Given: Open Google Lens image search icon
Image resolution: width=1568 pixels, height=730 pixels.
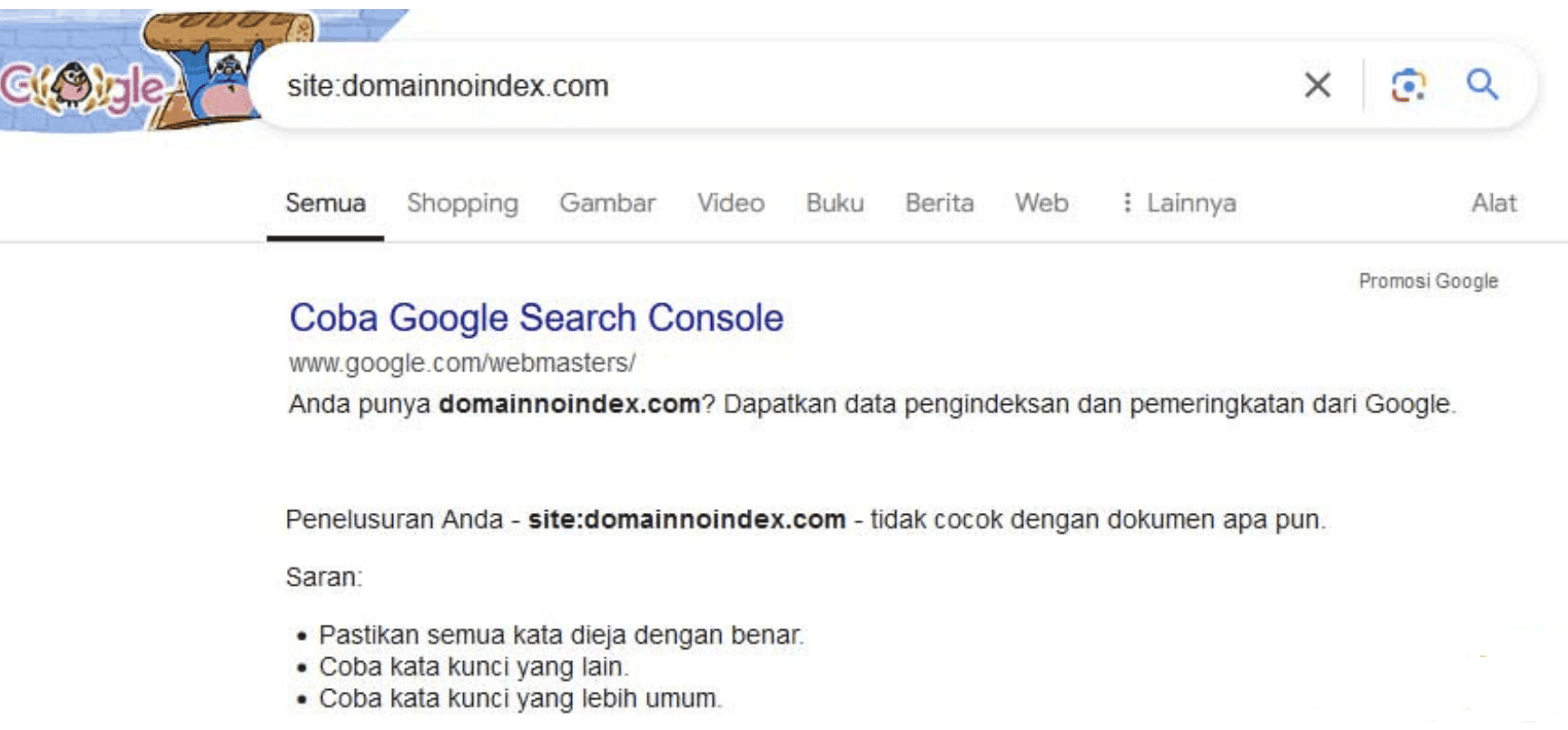Looking at the screenshot, I should (x=1408, y=85).
